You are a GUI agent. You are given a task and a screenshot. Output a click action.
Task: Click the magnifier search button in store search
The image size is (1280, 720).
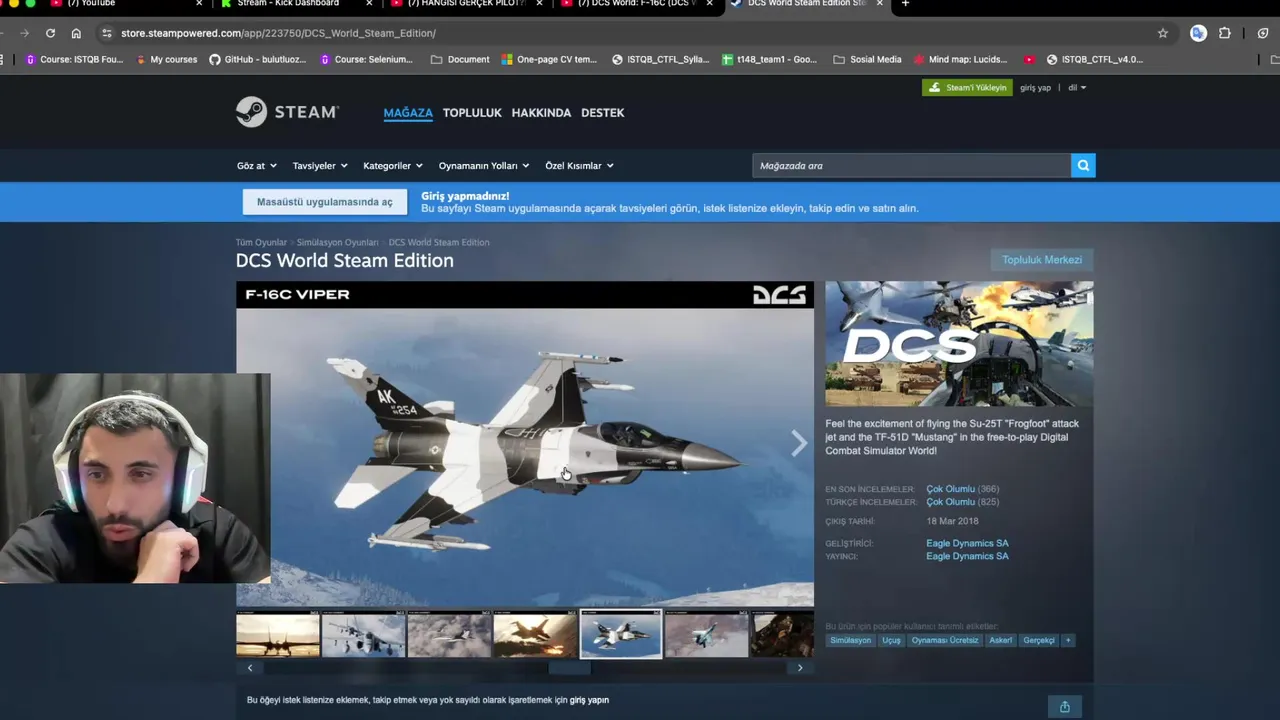[x=1083, y=166]
